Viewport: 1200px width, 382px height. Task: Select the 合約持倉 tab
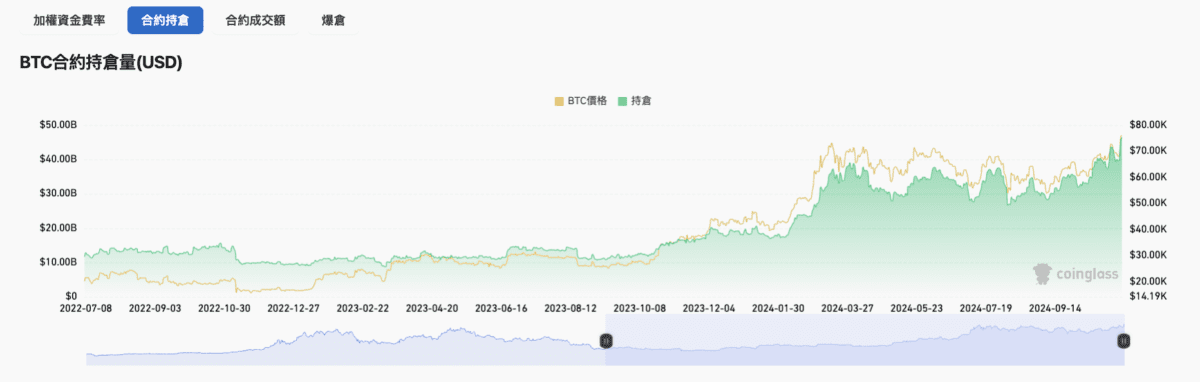(165, 20)
